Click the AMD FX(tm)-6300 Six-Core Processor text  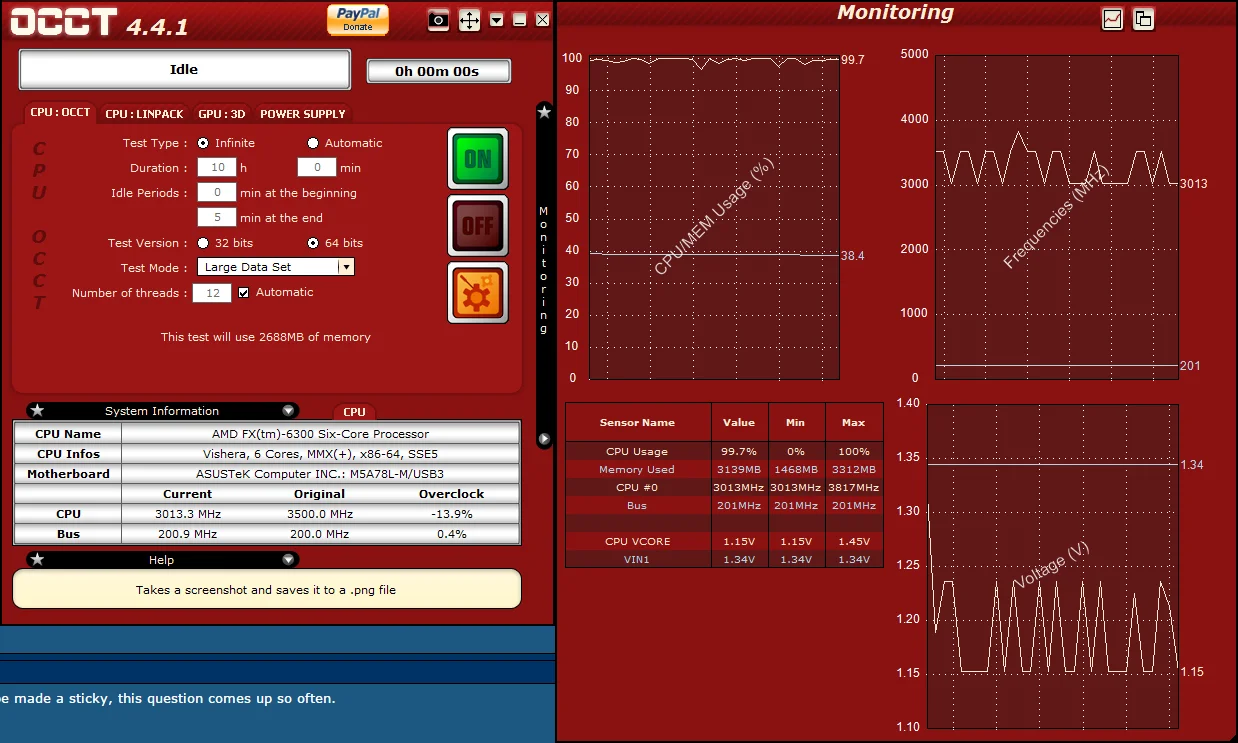pos(320,434)
